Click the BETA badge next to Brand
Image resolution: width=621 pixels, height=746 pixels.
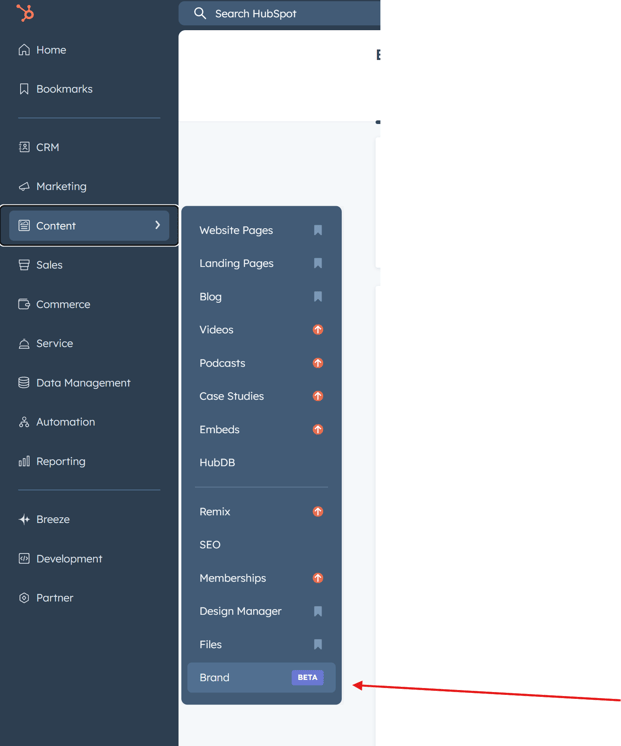coord(307,678)
